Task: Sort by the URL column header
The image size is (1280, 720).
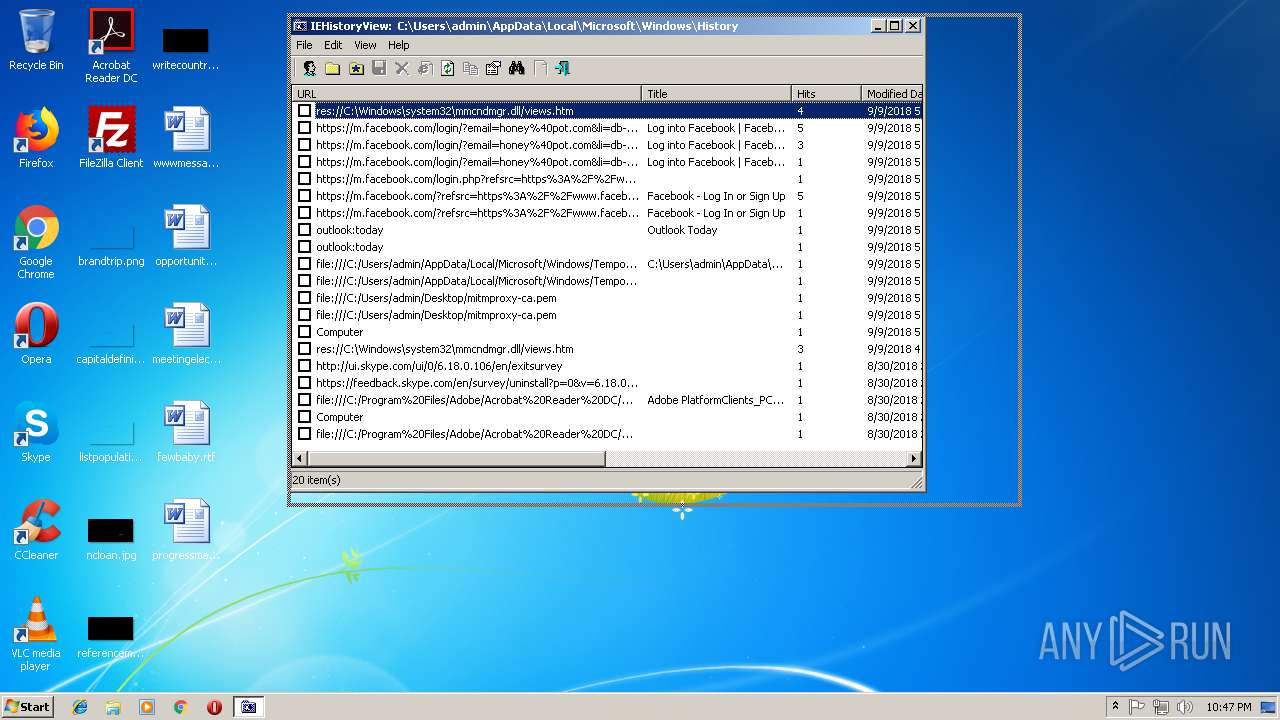Action: (467, 94)
